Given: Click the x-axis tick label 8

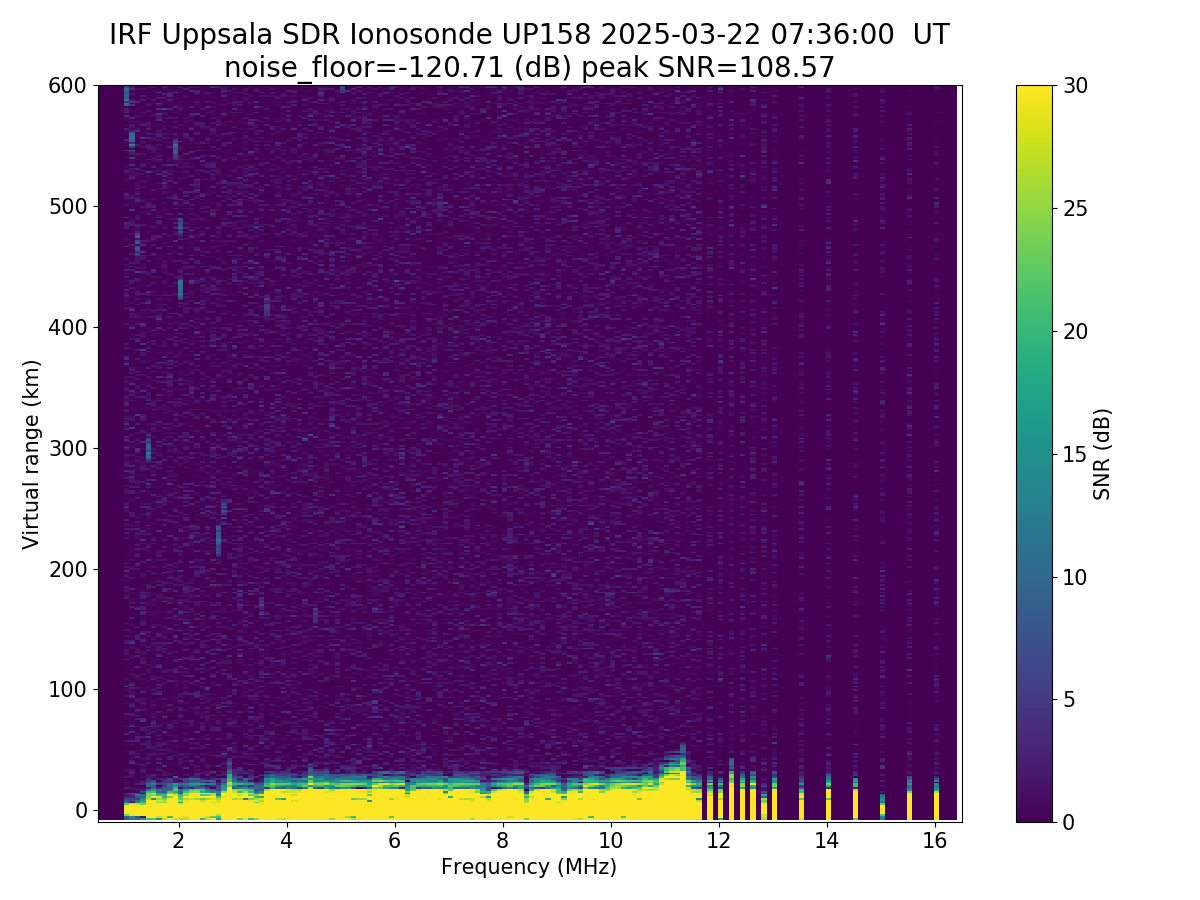Looking at the screenshot, I should 502,840.
